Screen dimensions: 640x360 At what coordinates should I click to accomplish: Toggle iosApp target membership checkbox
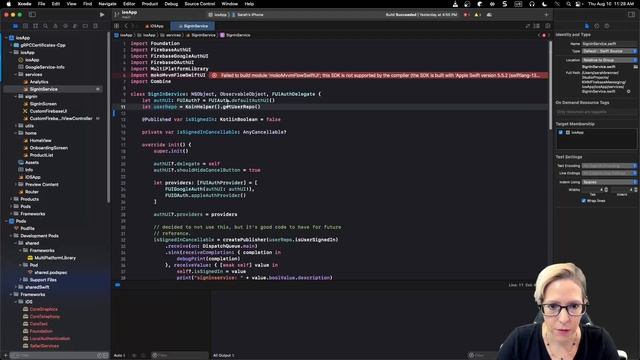(560, 133)
